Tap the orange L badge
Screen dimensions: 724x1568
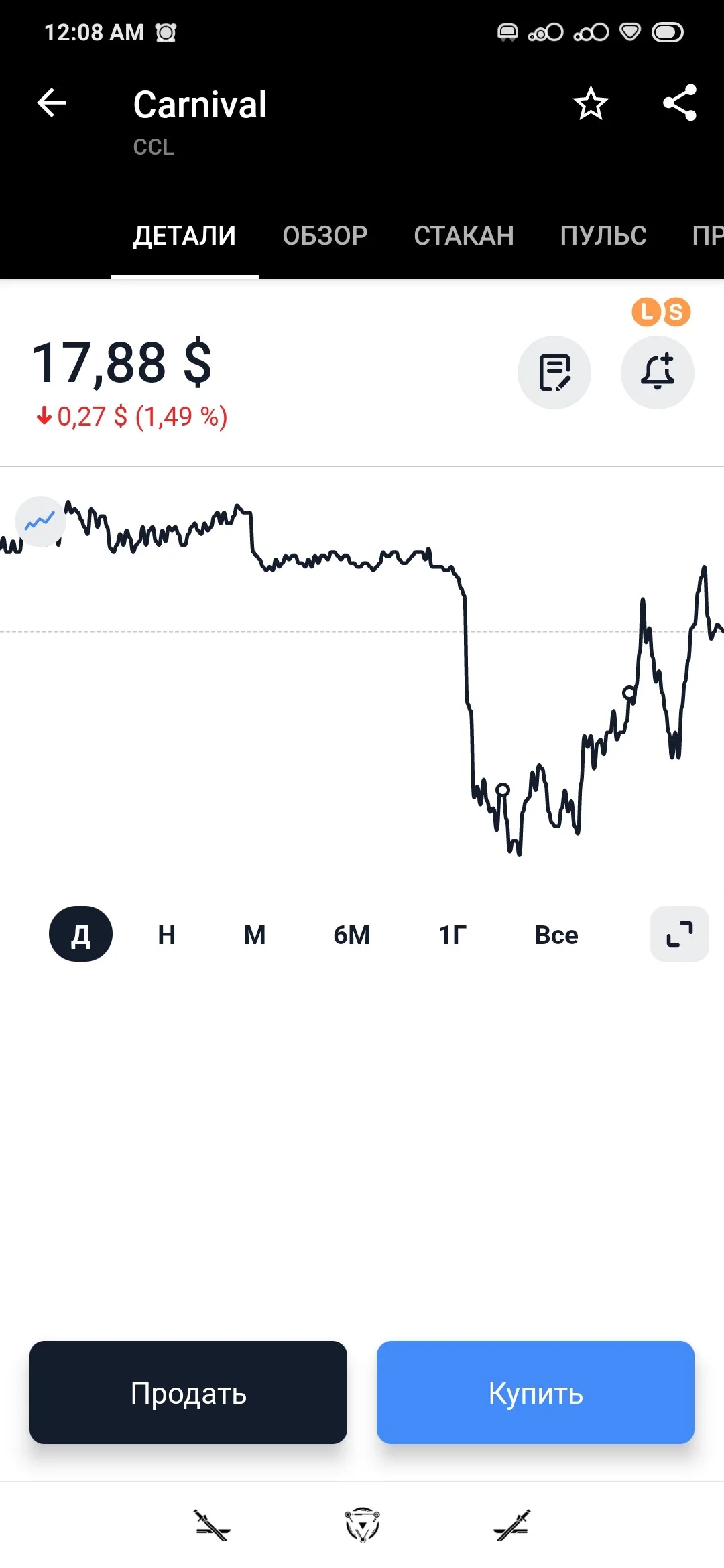[x=647, y=312]
